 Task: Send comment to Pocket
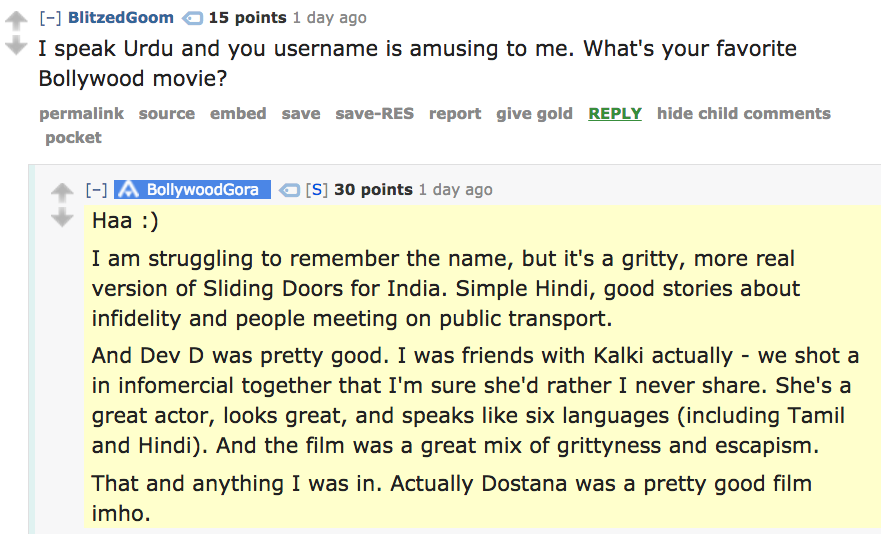(74, 138)
